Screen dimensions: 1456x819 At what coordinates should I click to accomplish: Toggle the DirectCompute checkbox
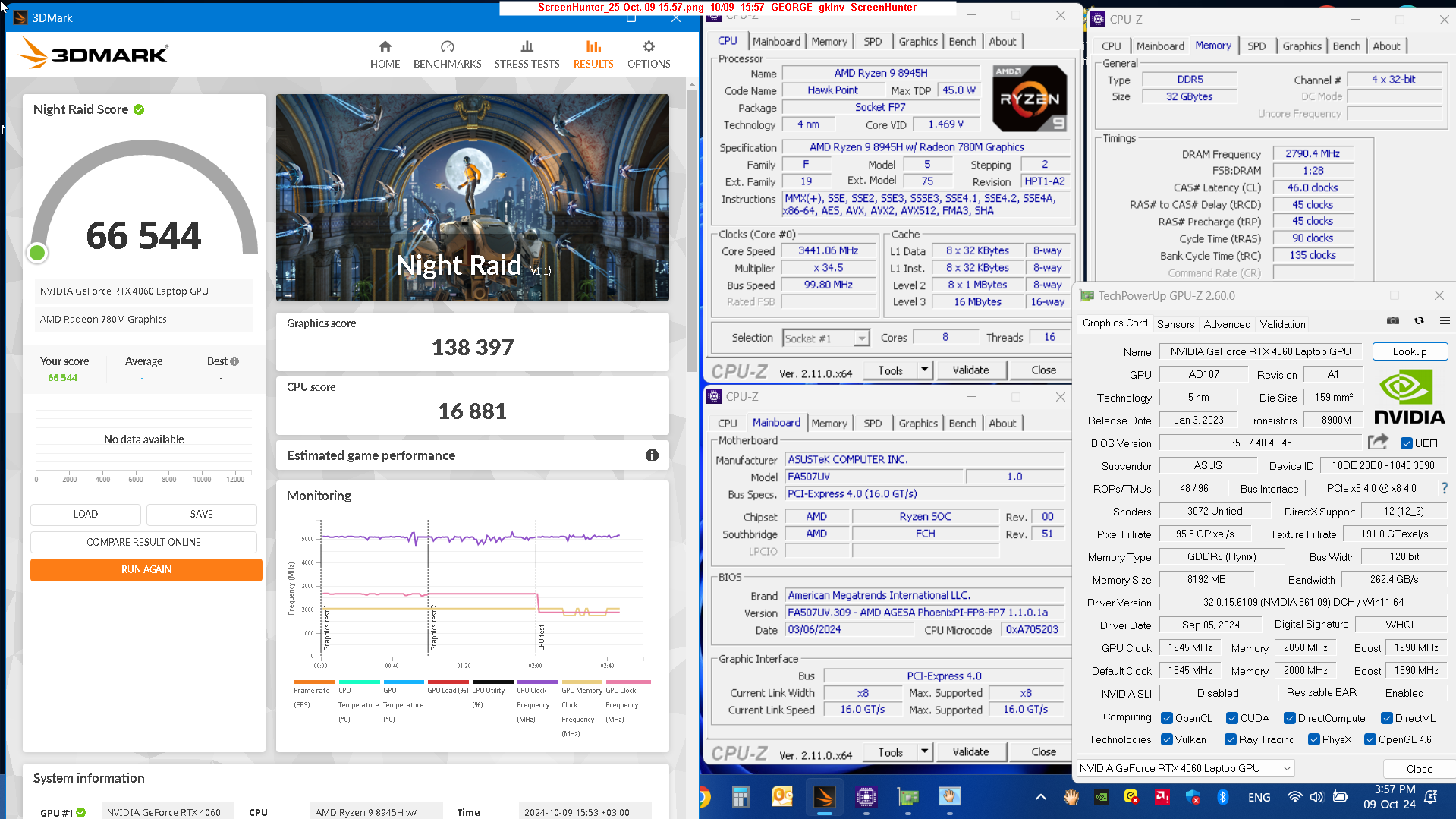(1289, 718)
